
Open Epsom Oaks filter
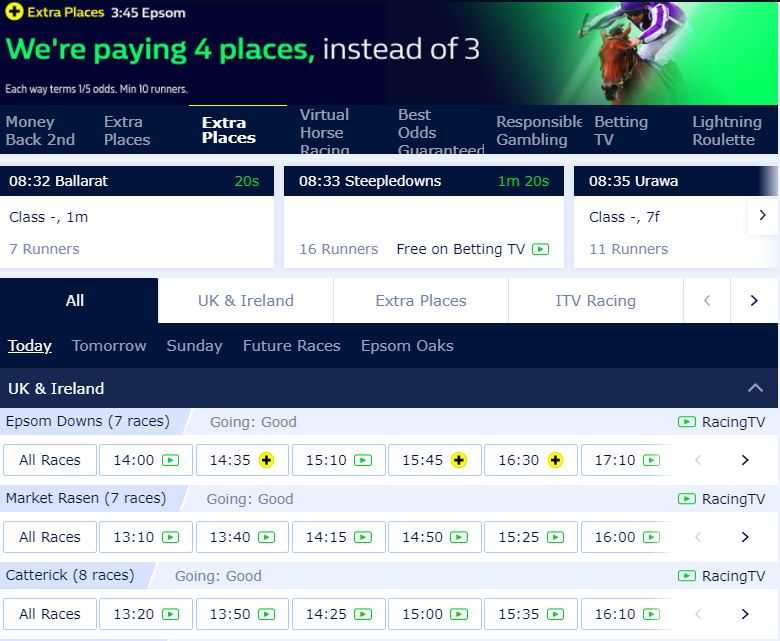pyautogui.click(x=407, y=346)
